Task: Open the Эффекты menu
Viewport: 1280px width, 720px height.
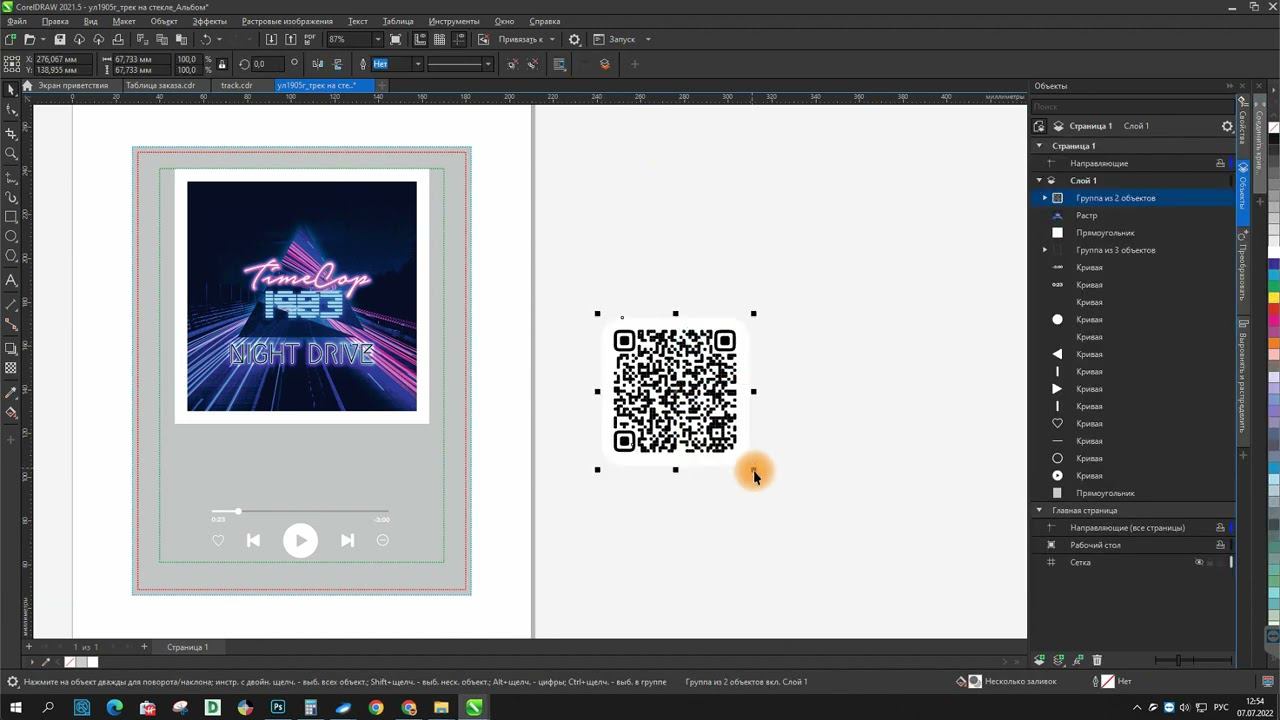Action: tap(209, 21)
